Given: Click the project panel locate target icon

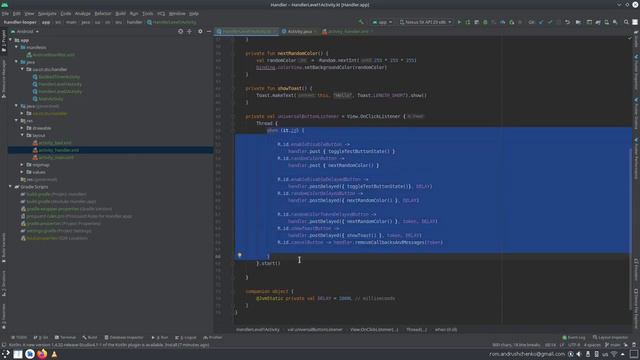Looking at the screenshot, I should 180,31.
